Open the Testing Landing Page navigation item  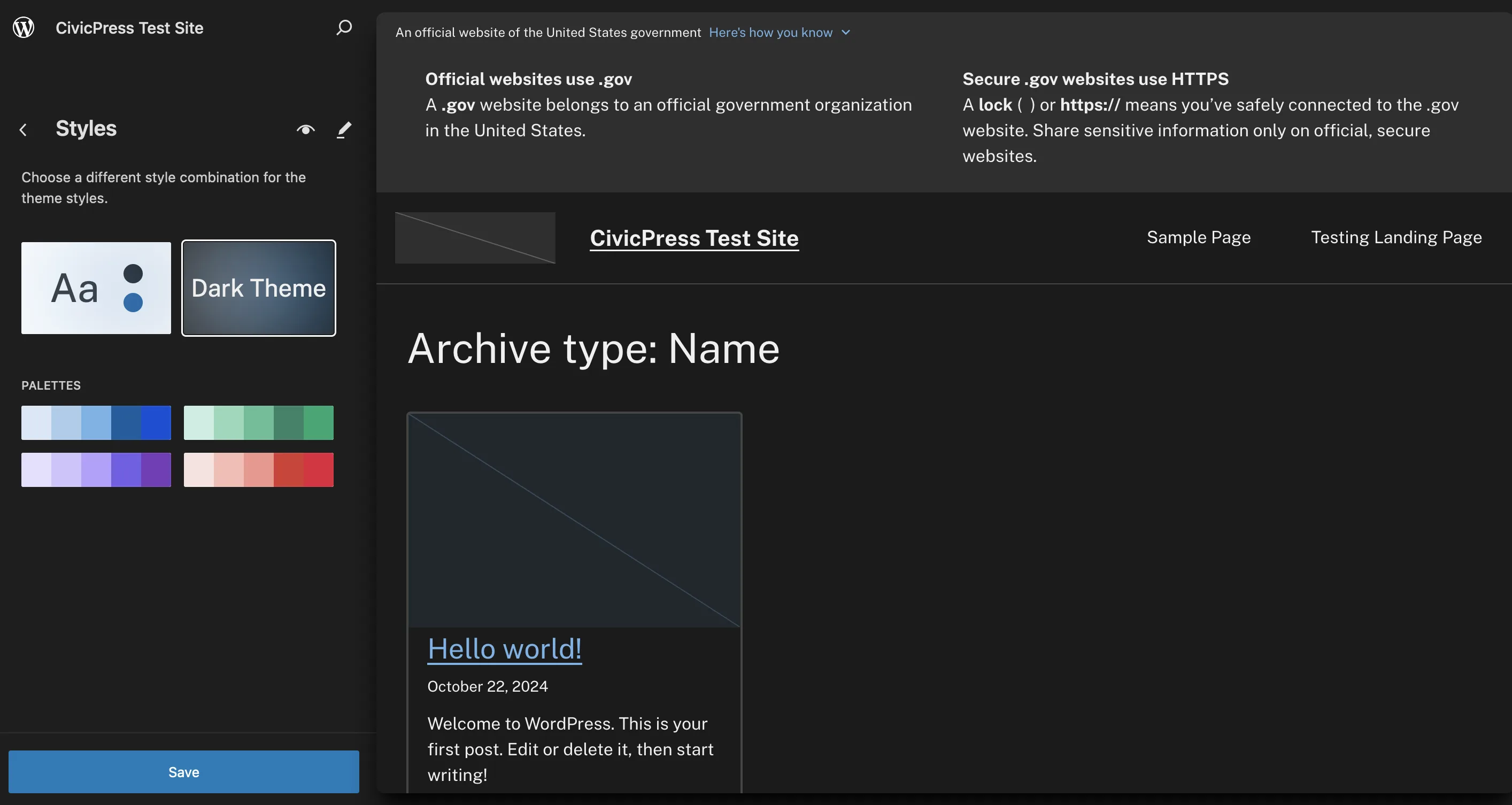1397,237
